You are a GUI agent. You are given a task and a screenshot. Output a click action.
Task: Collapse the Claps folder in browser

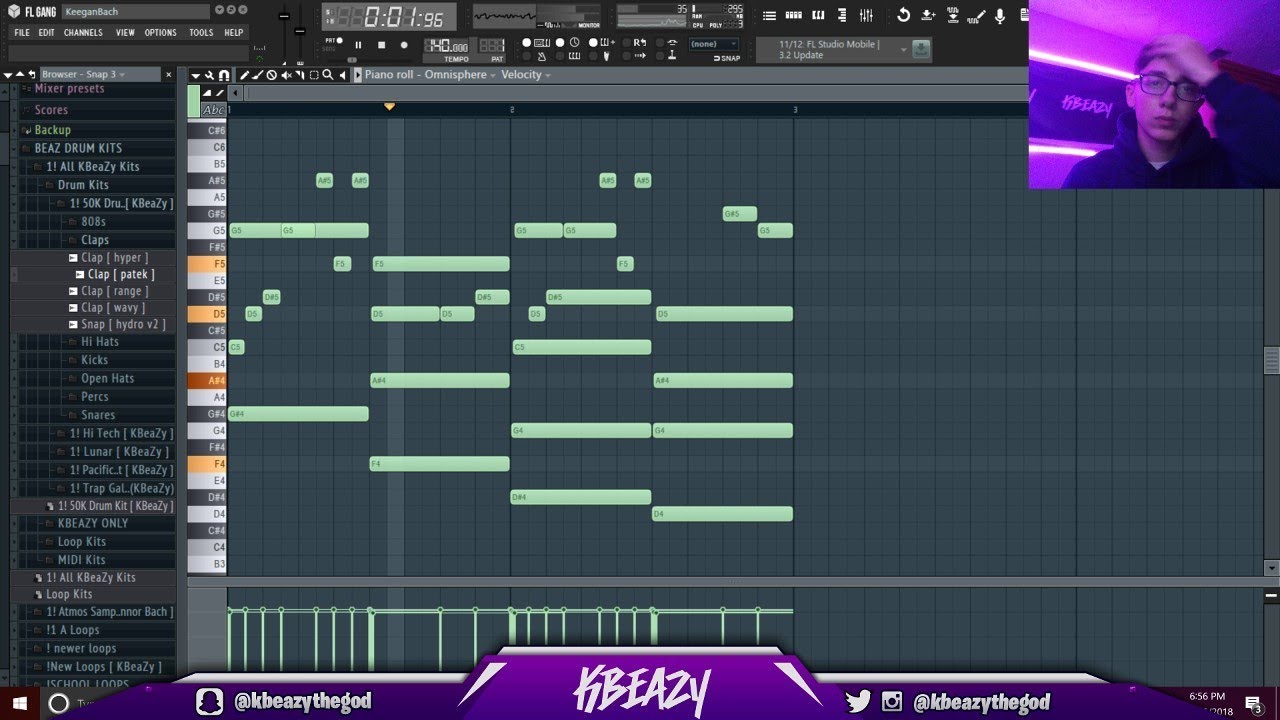coord(95,240)
